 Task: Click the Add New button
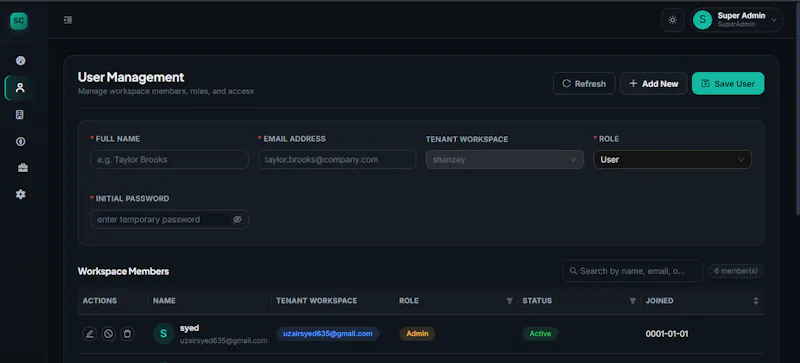click(654, 84)
